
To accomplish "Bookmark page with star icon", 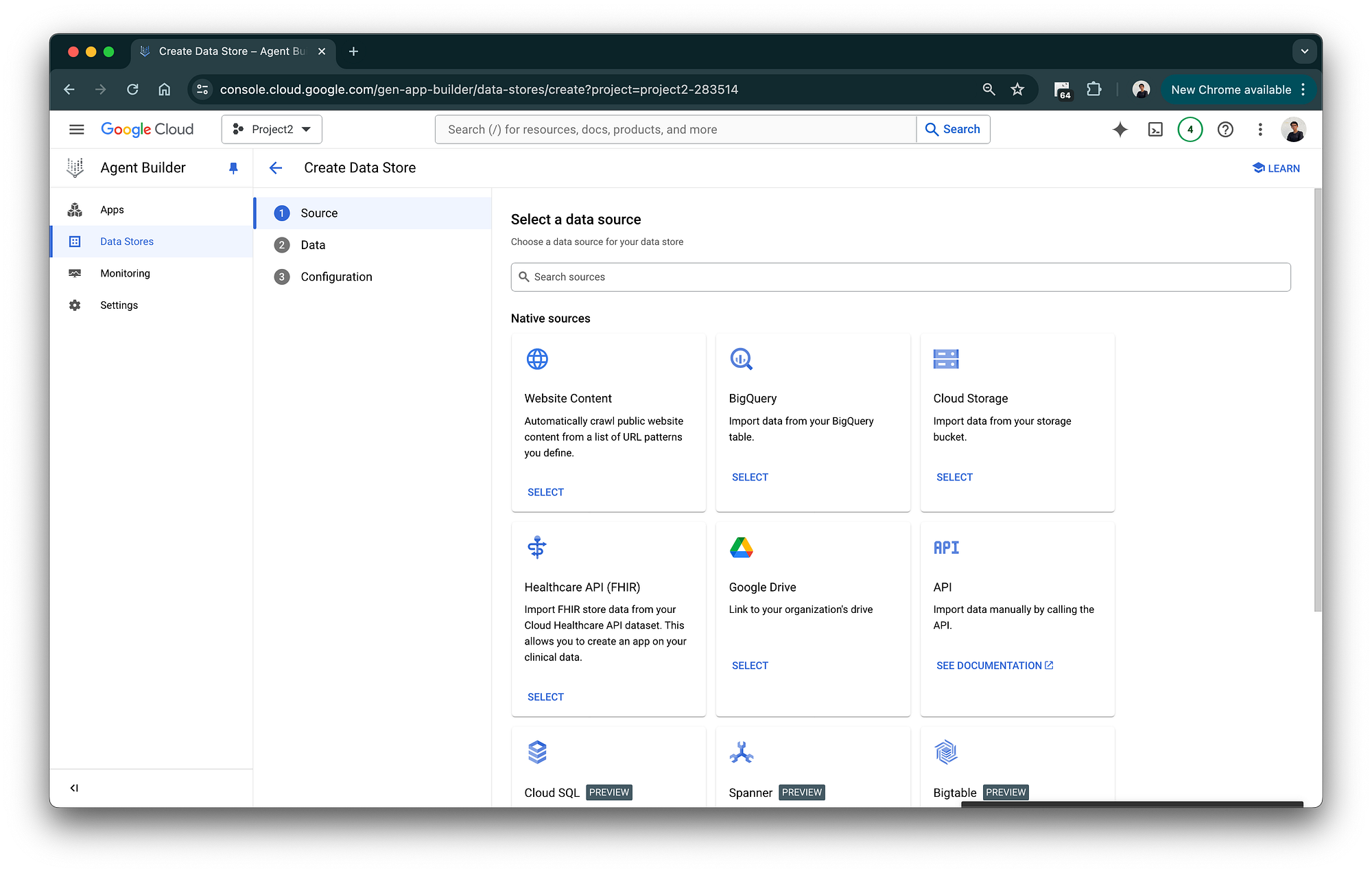I will click(1017, 89).
